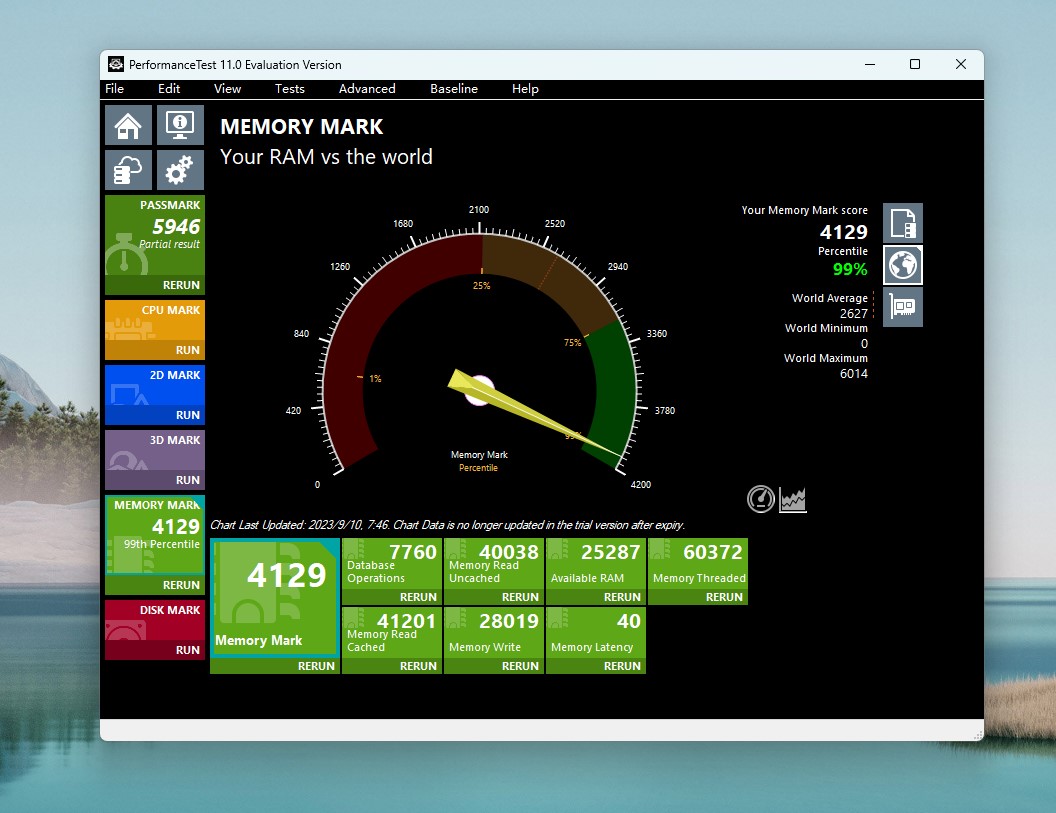Go to the Home screen icon
The height and width of the screenshot is (813, 1056).
click(x=128, y=125)
